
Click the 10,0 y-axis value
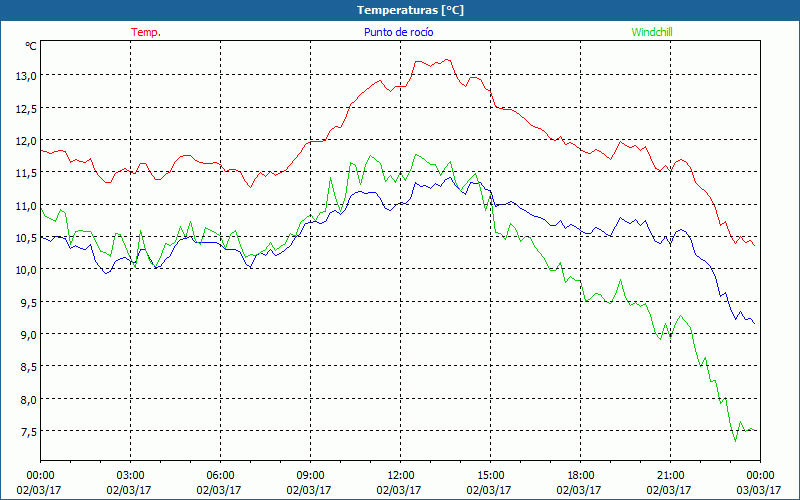click(x=26, y=270)
